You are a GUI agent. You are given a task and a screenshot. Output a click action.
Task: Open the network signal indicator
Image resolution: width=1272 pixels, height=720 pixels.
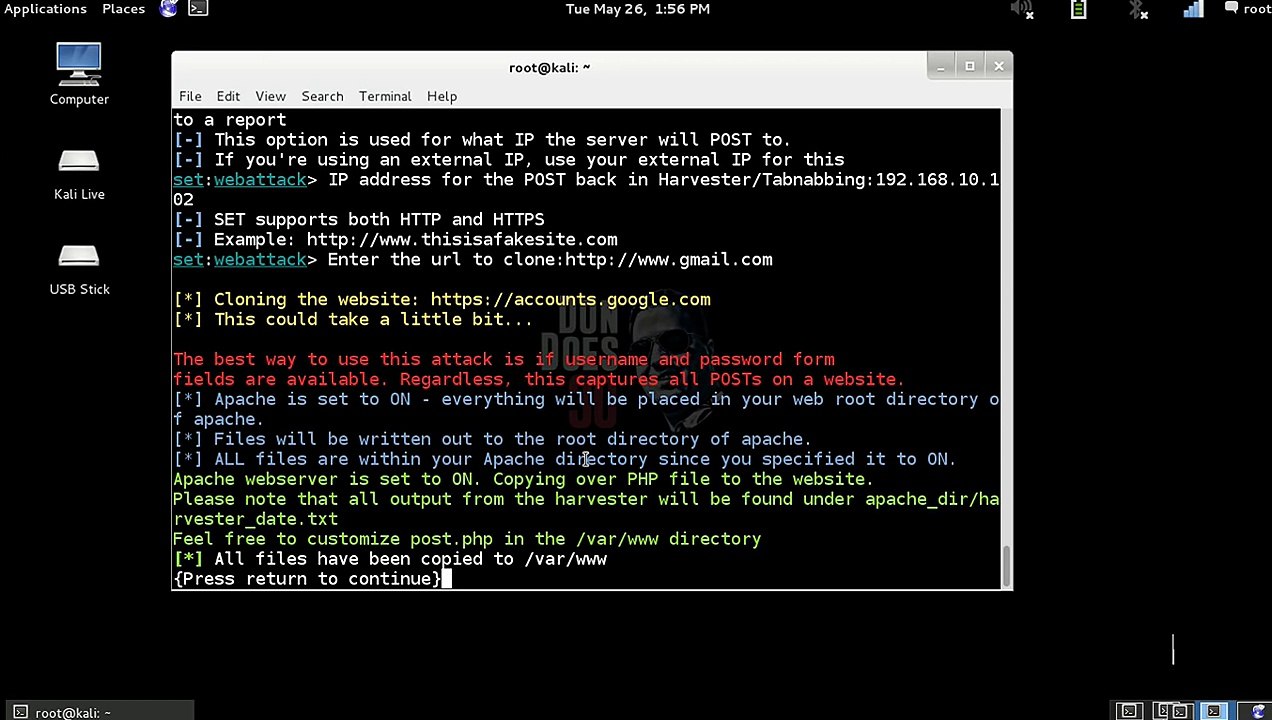(1194, 9)
